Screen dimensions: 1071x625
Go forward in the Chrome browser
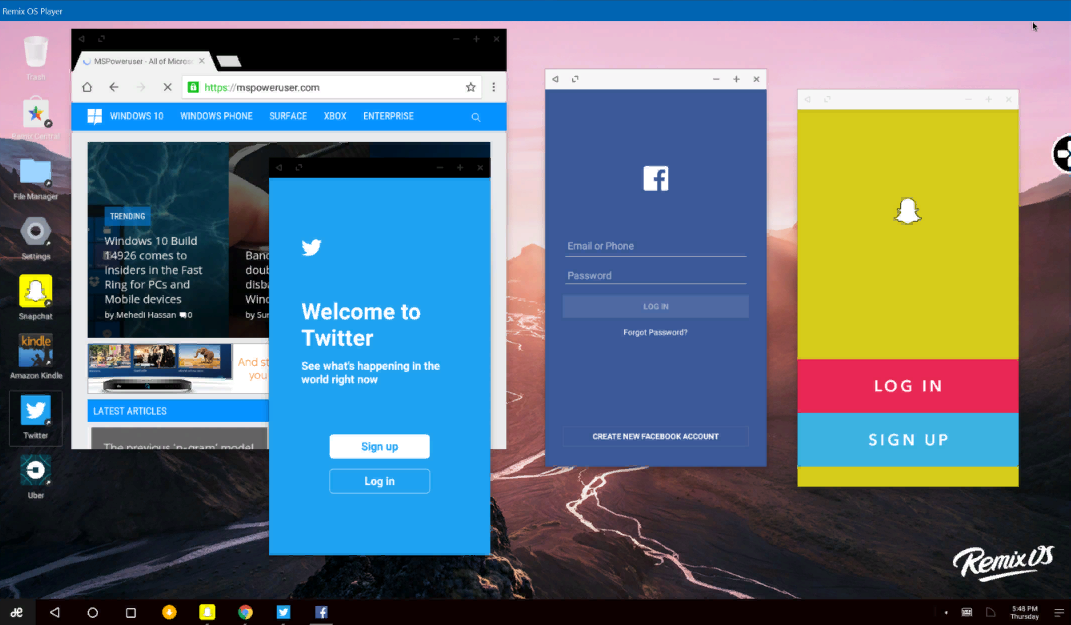coord(141,87)
